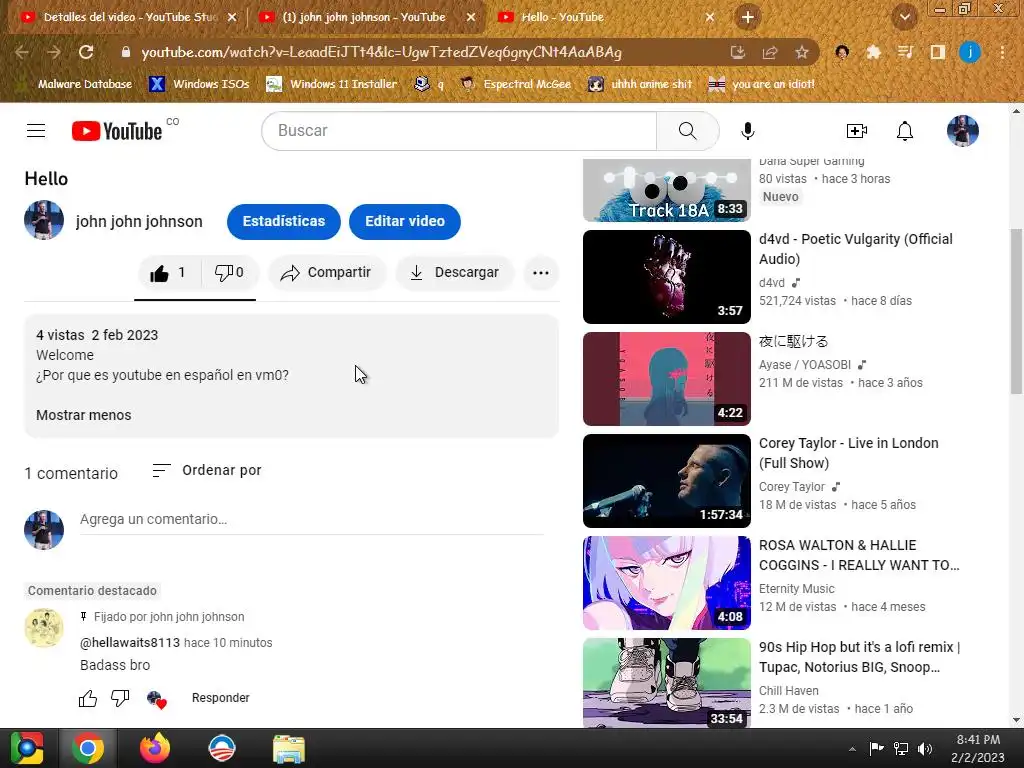Toggle Chrome side panel icon
This screenshot has width=1024, height=768.
point(938,52)
